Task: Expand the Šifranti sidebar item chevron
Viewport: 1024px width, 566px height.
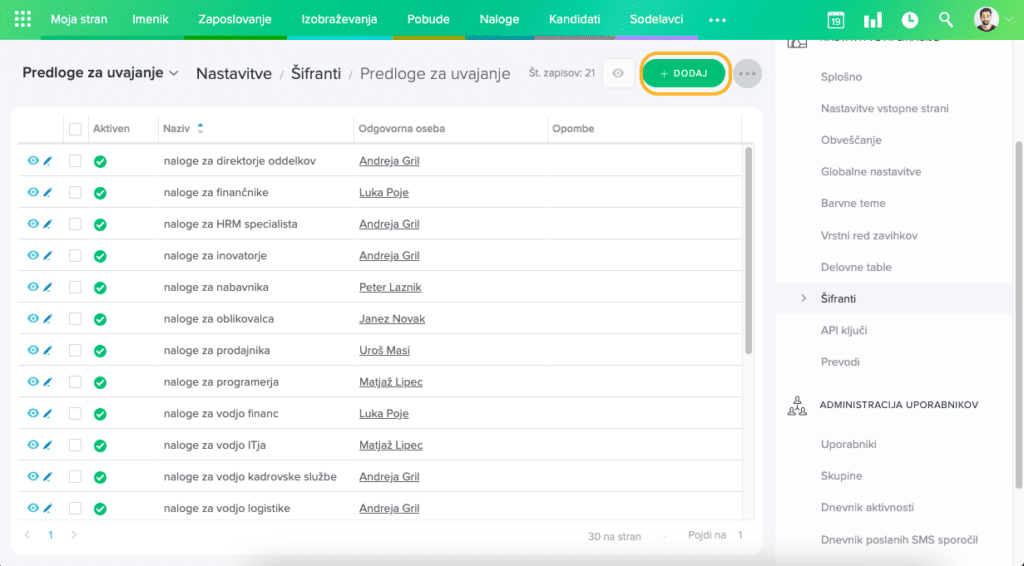Action: click(803, 299)
